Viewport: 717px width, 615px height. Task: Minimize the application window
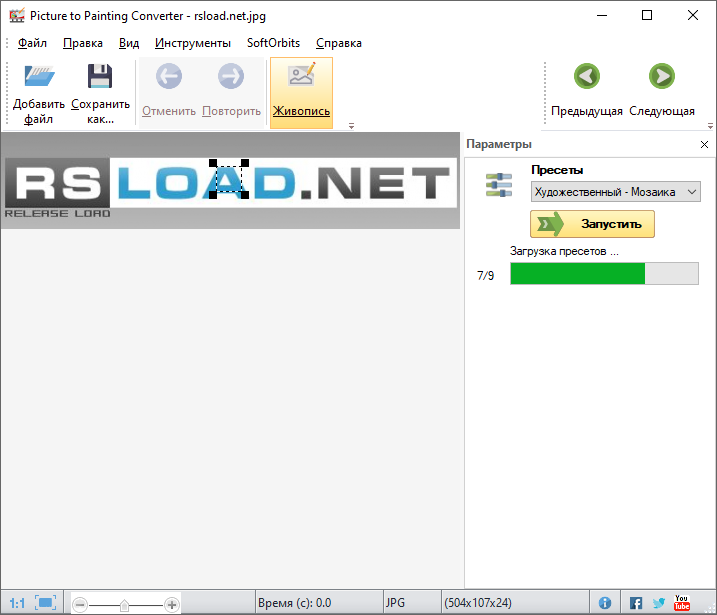point(602,15)
